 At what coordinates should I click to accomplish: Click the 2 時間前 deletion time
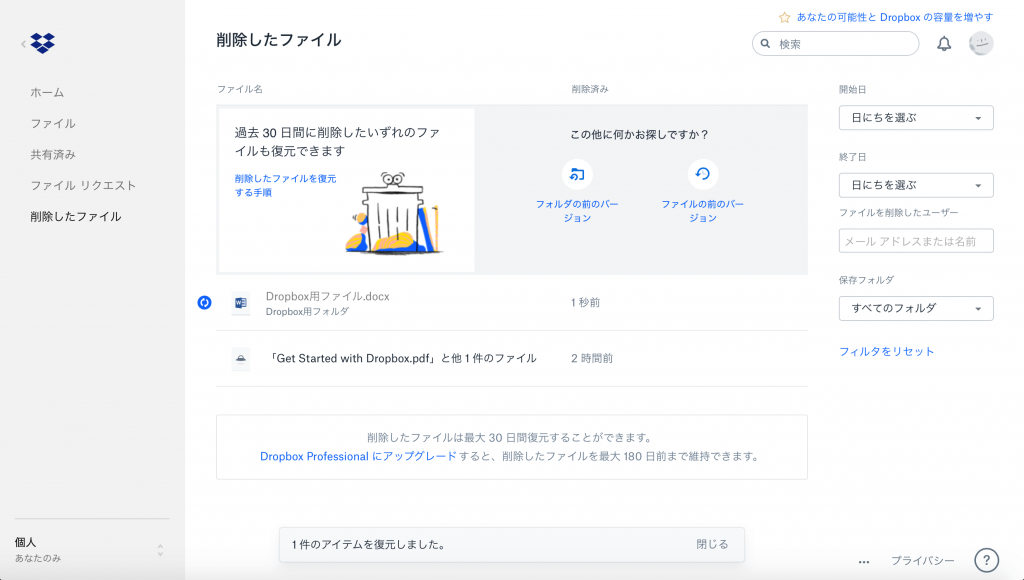click(592, 358)
